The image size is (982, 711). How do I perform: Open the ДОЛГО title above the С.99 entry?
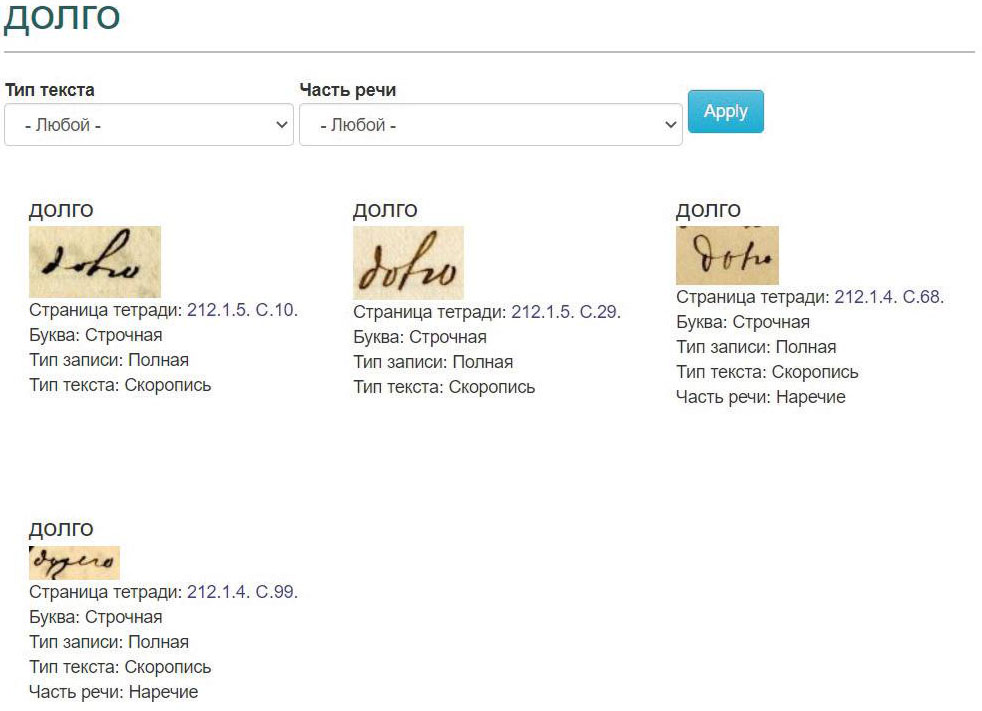tap(61, 529)
